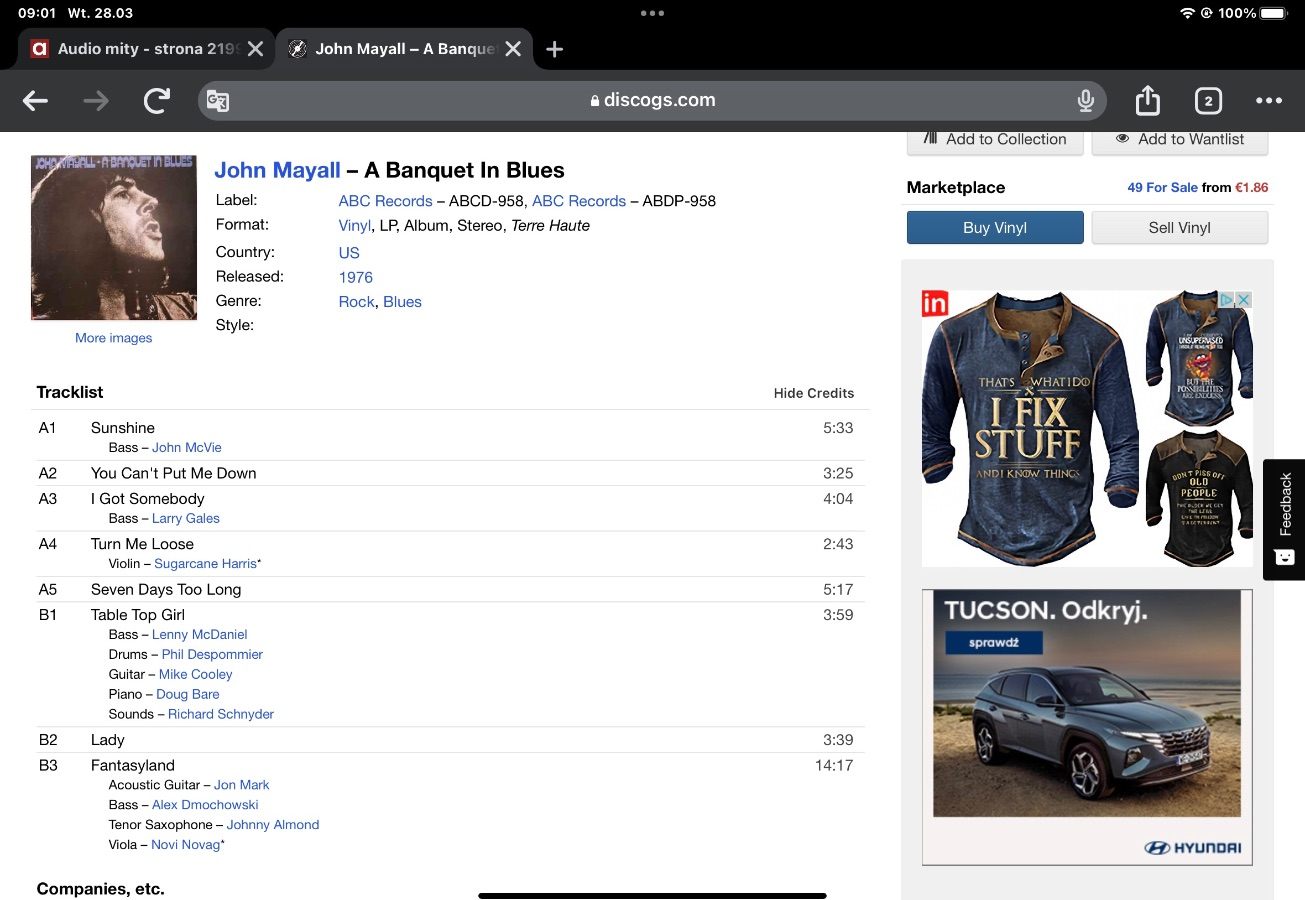Click the More images link
The width and height of the screenshot is (1305, 900).
point(114,338)
